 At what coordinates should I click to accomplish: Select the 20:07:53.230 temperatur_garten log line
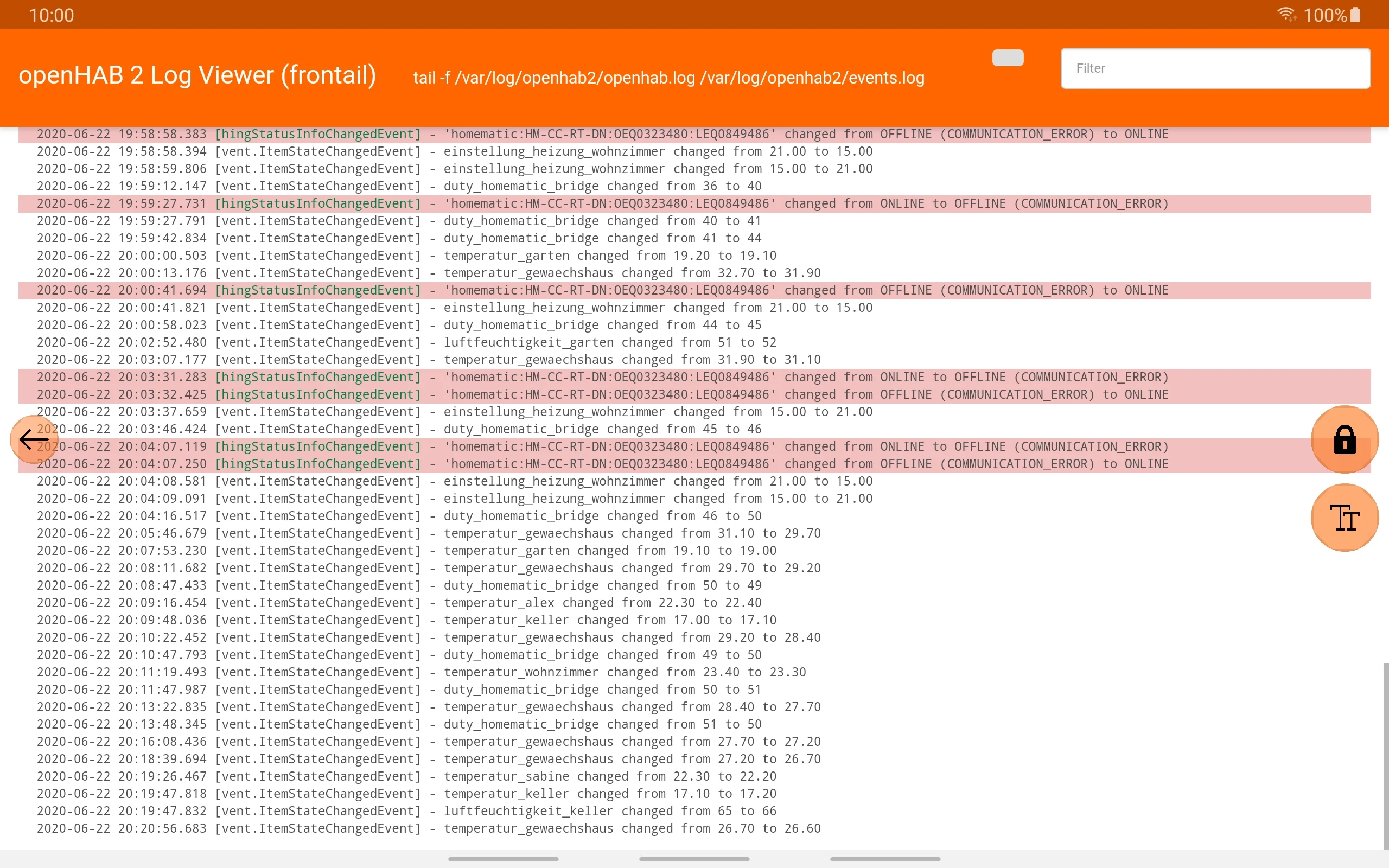[x=694, y=551]
